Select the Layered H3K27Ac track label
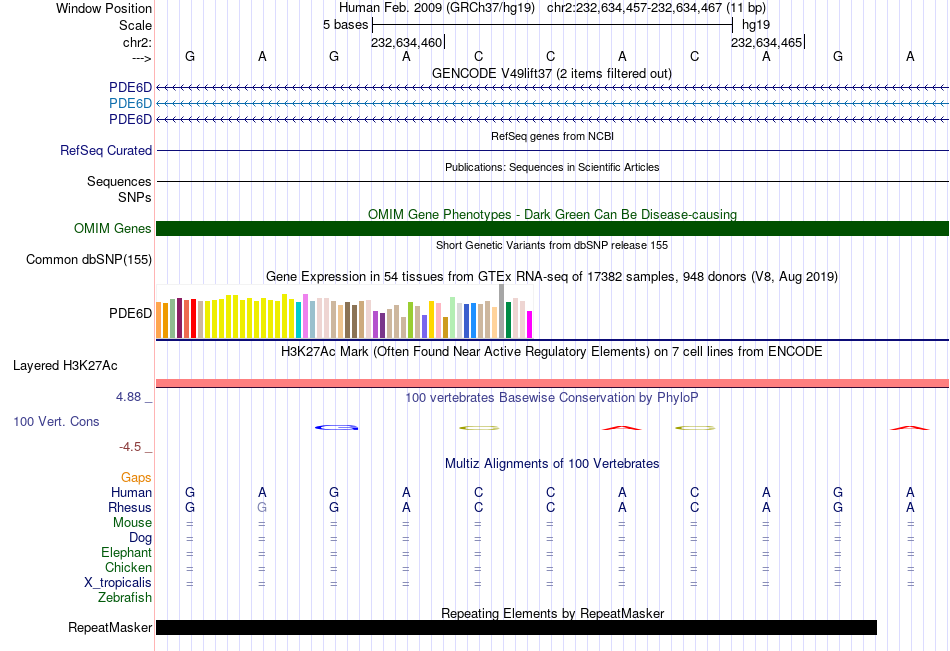The height and width of the screenshot is (651, 950). pyautogui.click(x=65, y=366)
